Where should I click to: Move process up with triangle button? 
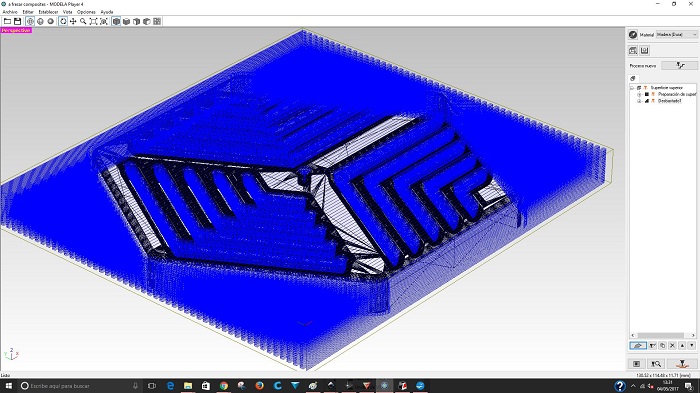[x=682, y=345]
